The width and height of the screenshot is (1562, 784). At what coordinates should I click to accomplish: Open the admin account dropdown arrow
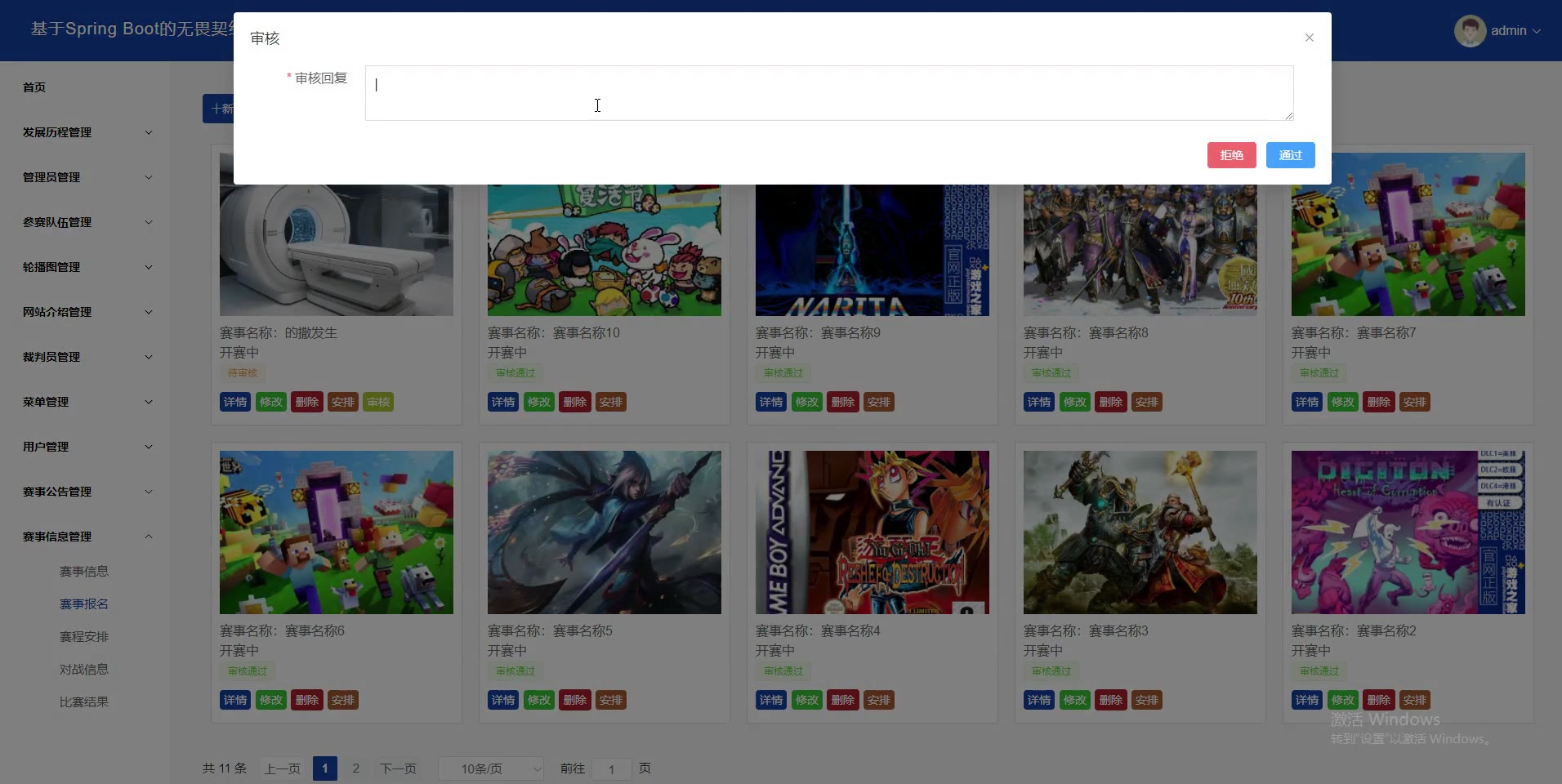(x=1537, y=31)
